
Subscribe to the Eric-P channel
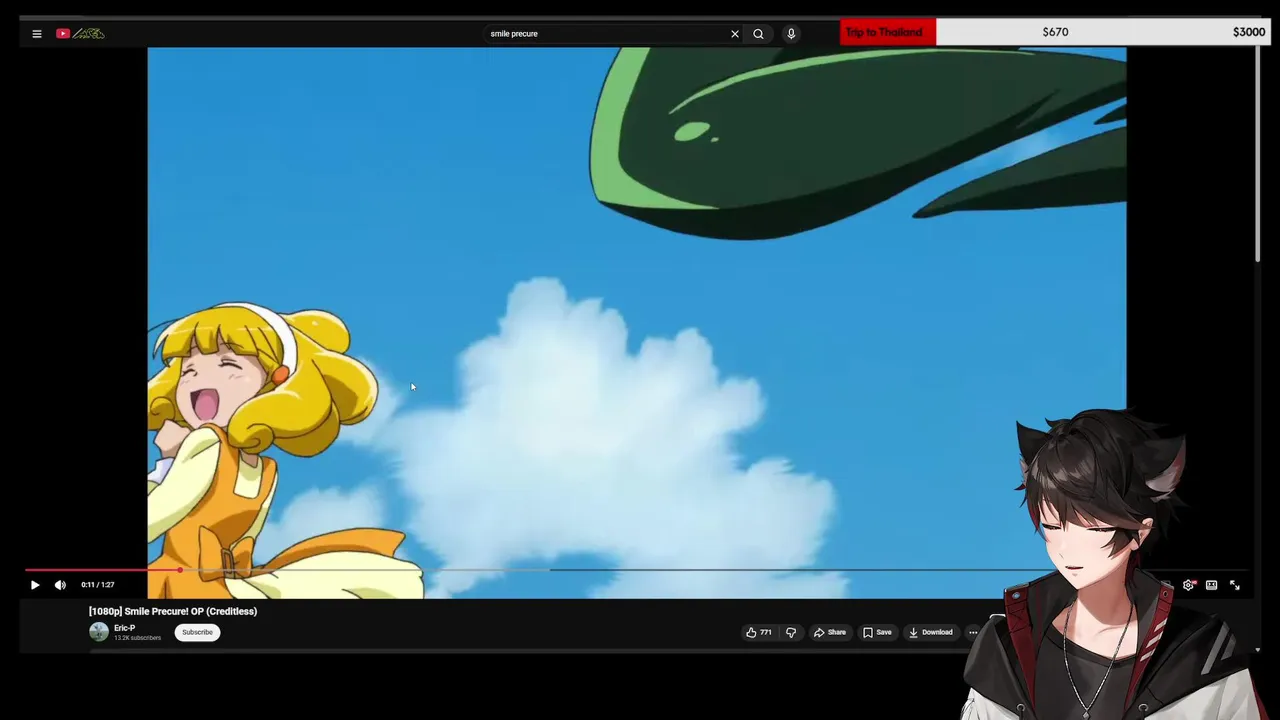[197, 632]
